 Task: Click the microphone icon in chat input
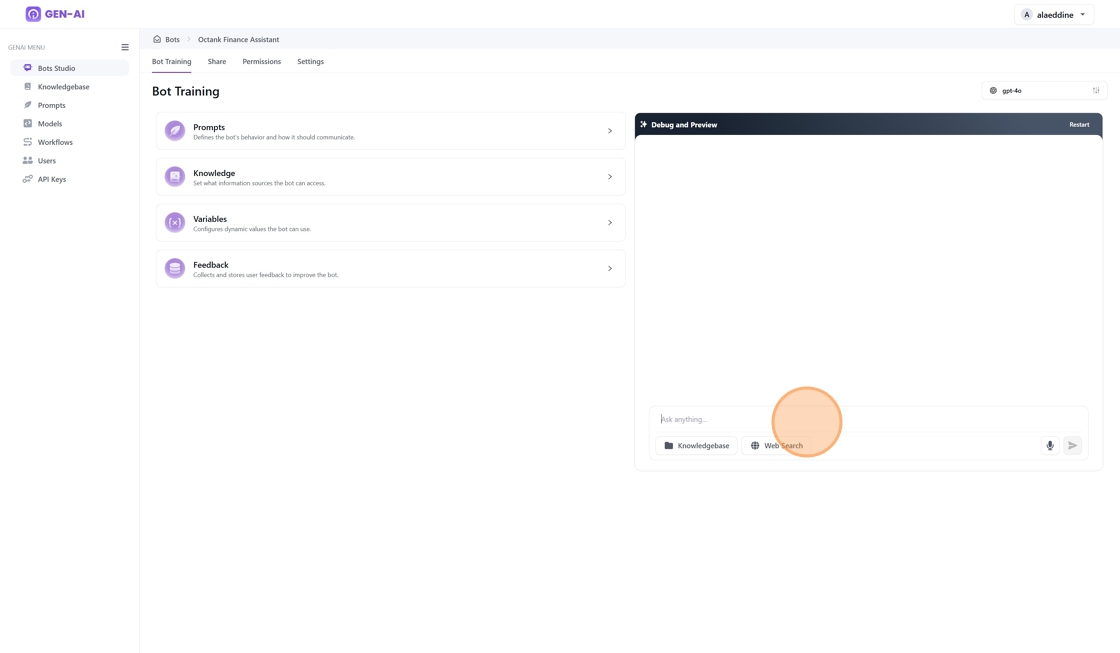click(x=1050, y=446)
